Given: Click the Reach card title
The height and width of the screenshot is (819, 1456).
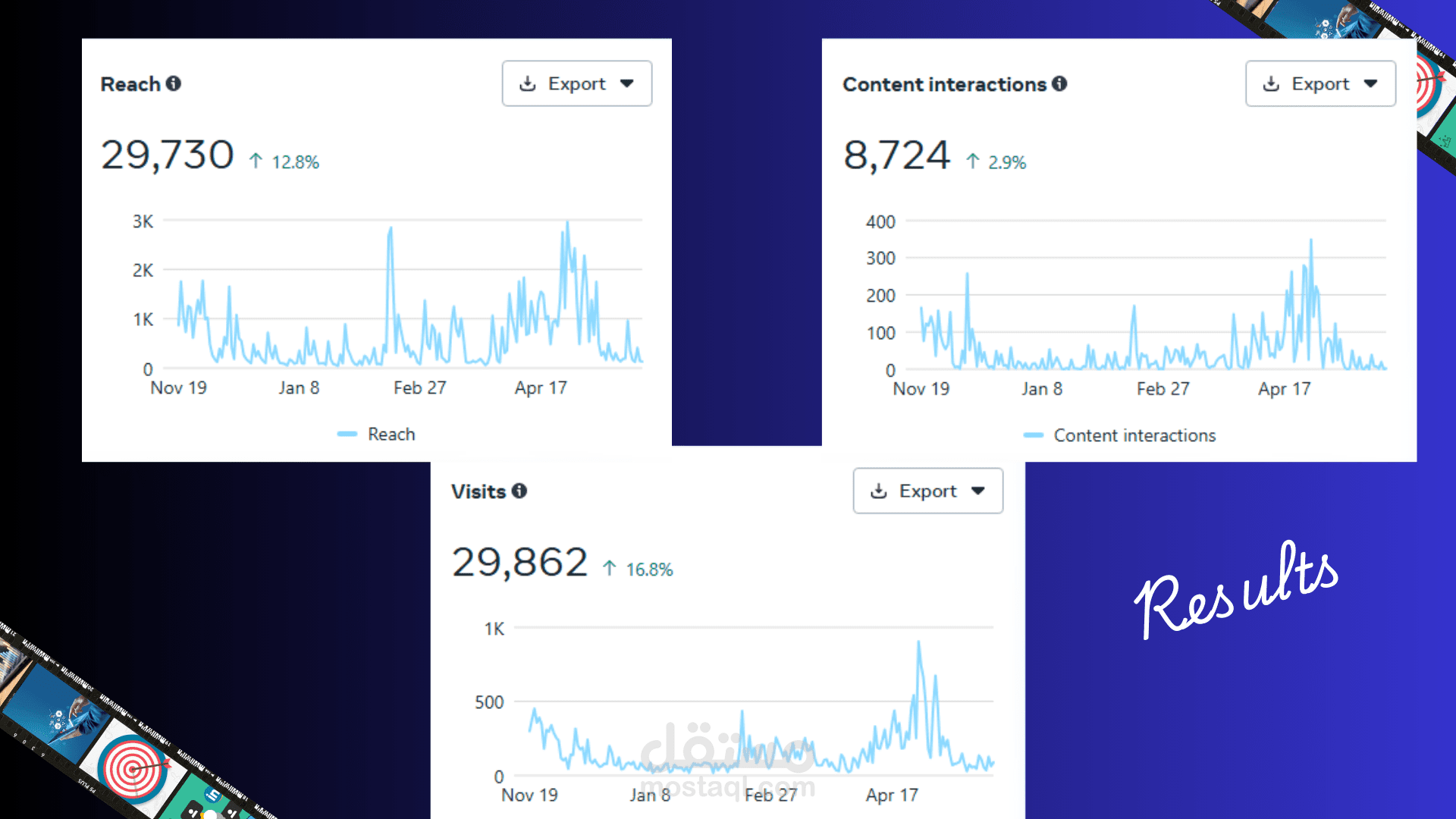Looking at the screenshot, I should coord(130,83).
